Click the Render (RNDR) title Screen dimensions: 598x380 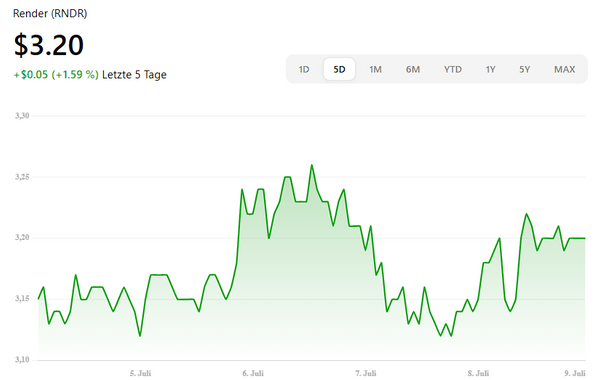tap(50, 14)
